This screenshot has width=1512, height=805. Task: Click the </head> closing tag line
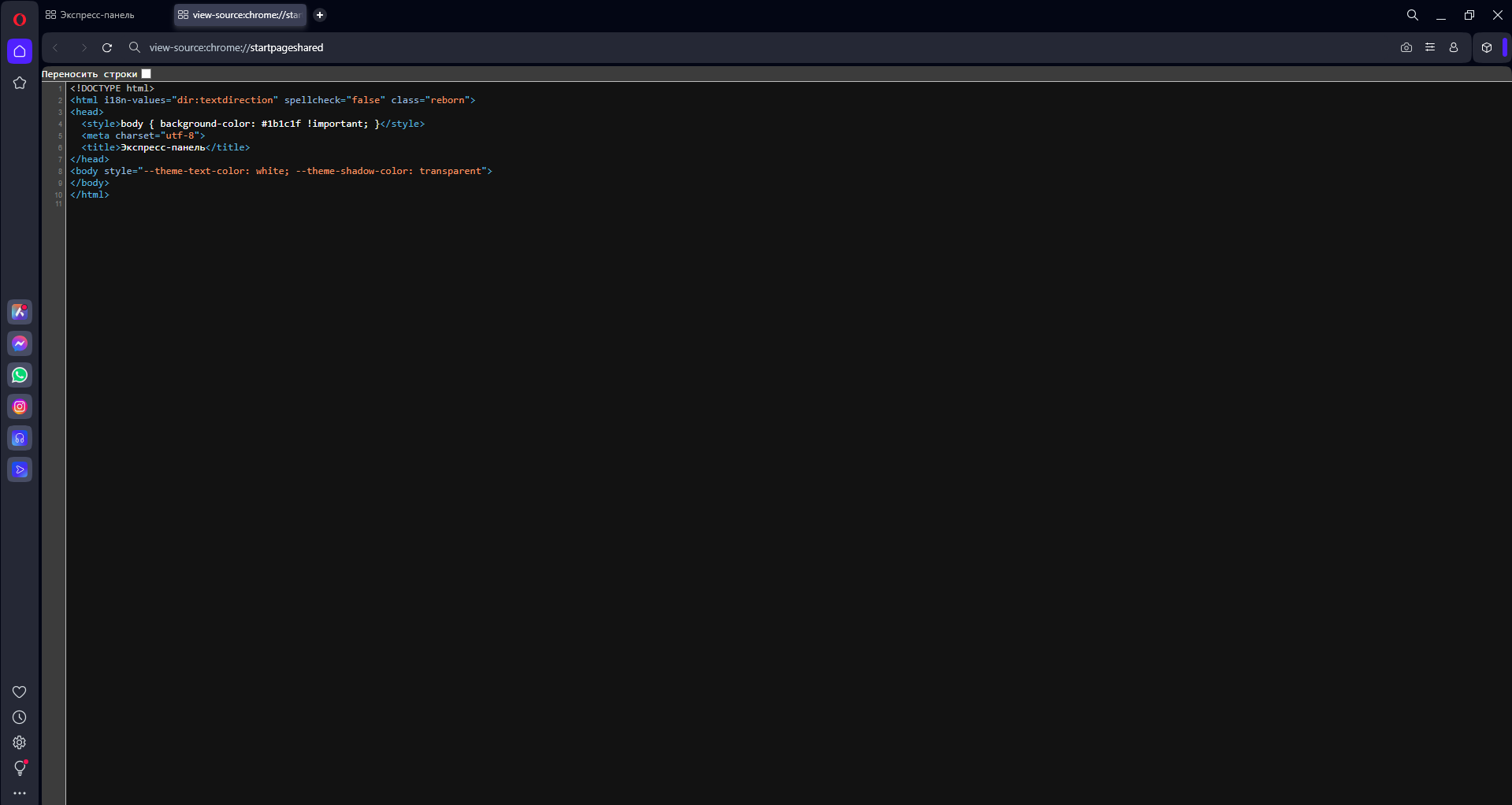pyautogui.click(x=90, y=159)
